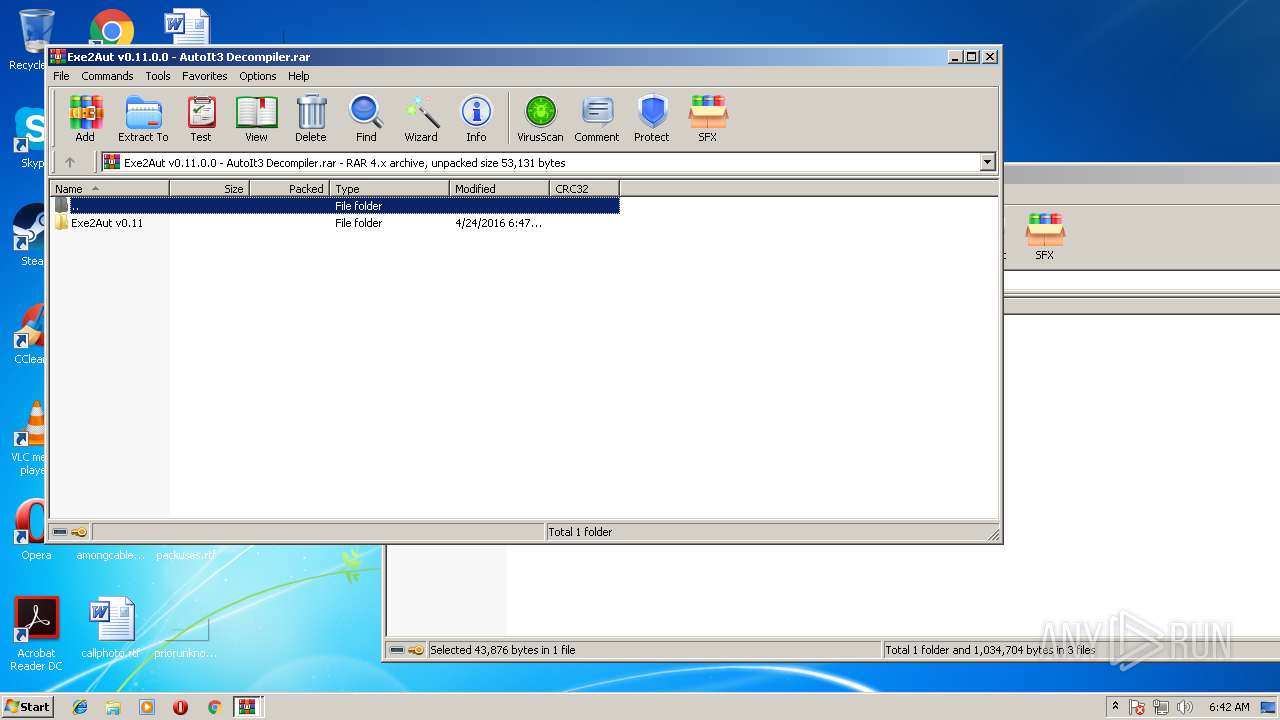Click the background window's Selected bytes status
1280x720 pixels.
[x=503, y=650]
